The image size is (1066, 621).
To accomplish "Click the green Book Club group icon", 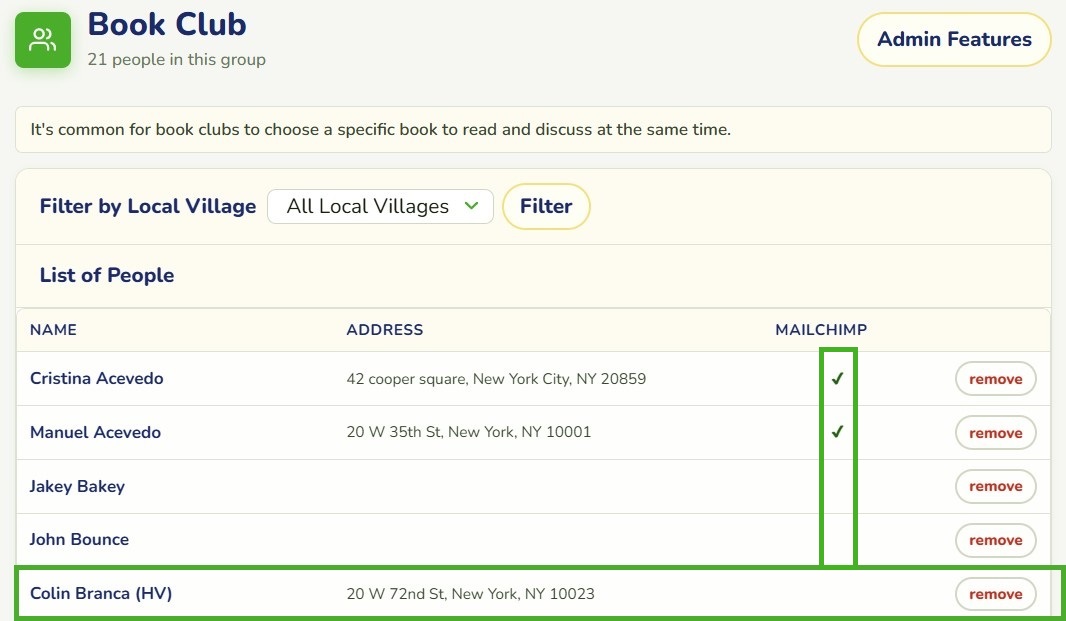I will coord(43,40).
